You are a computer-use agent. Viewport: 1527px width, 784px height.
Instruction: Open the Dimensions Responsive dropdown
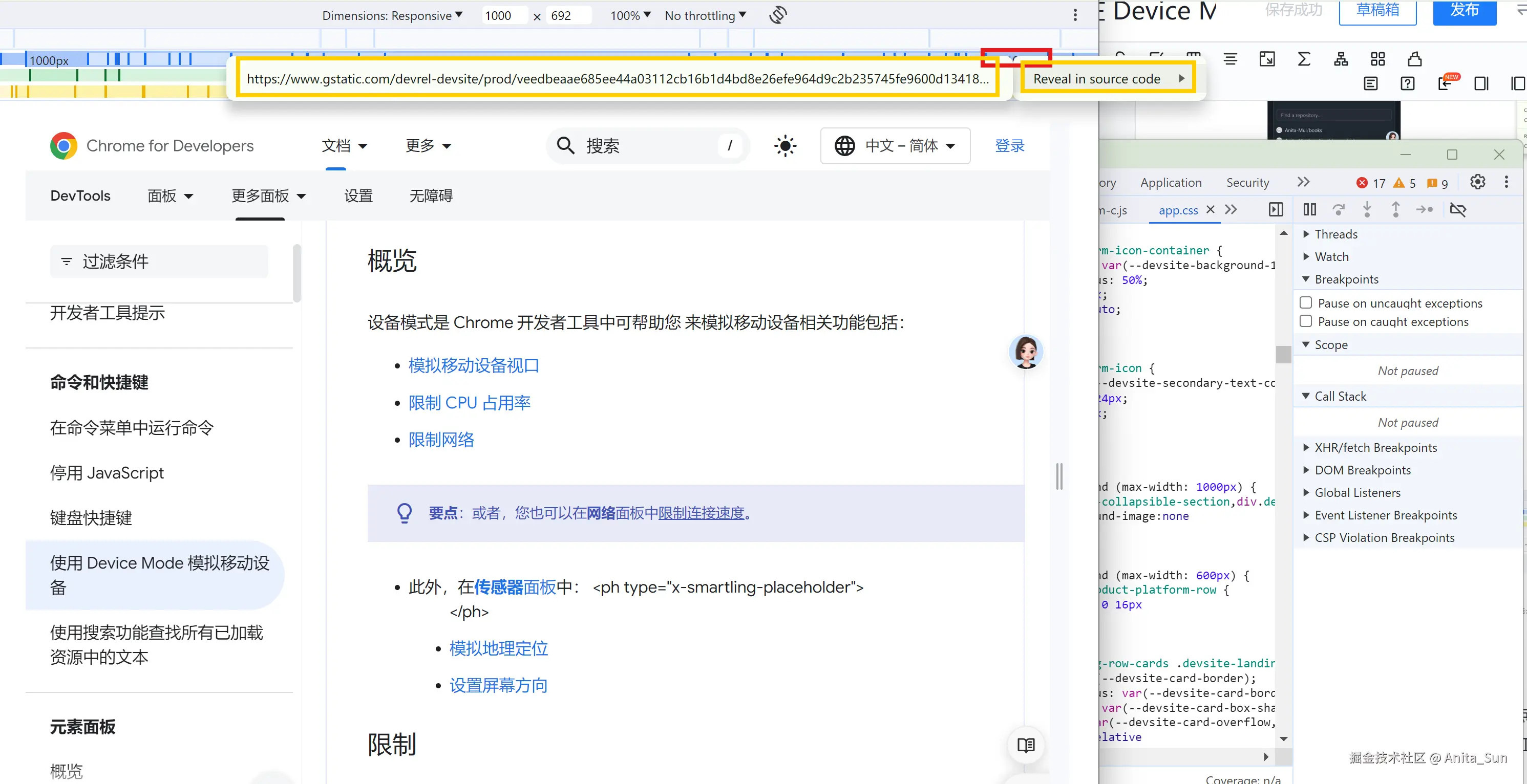pos(392,15)
